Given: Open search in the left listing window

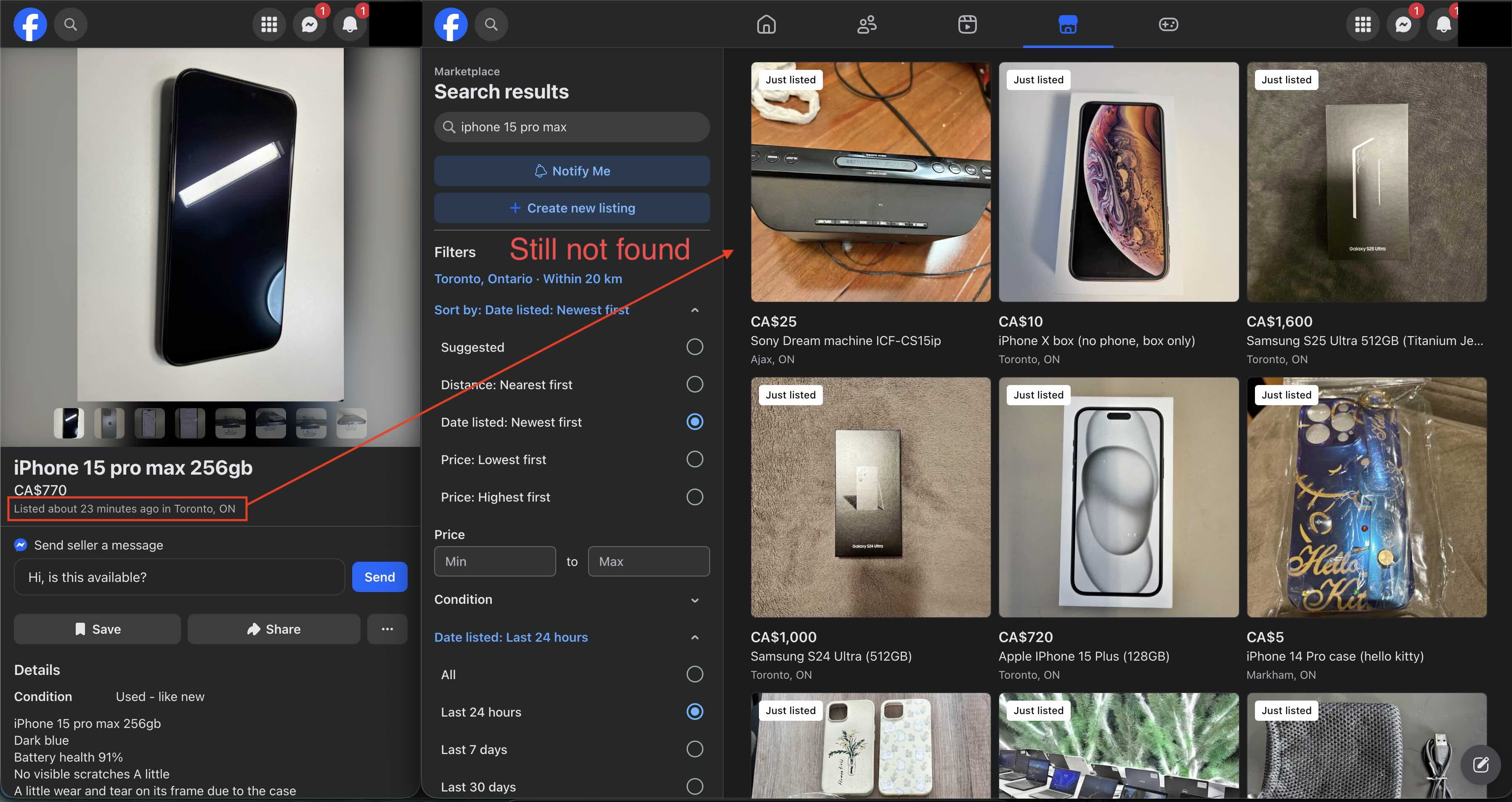Looking at the screenshot, I should tap(70, 24).
